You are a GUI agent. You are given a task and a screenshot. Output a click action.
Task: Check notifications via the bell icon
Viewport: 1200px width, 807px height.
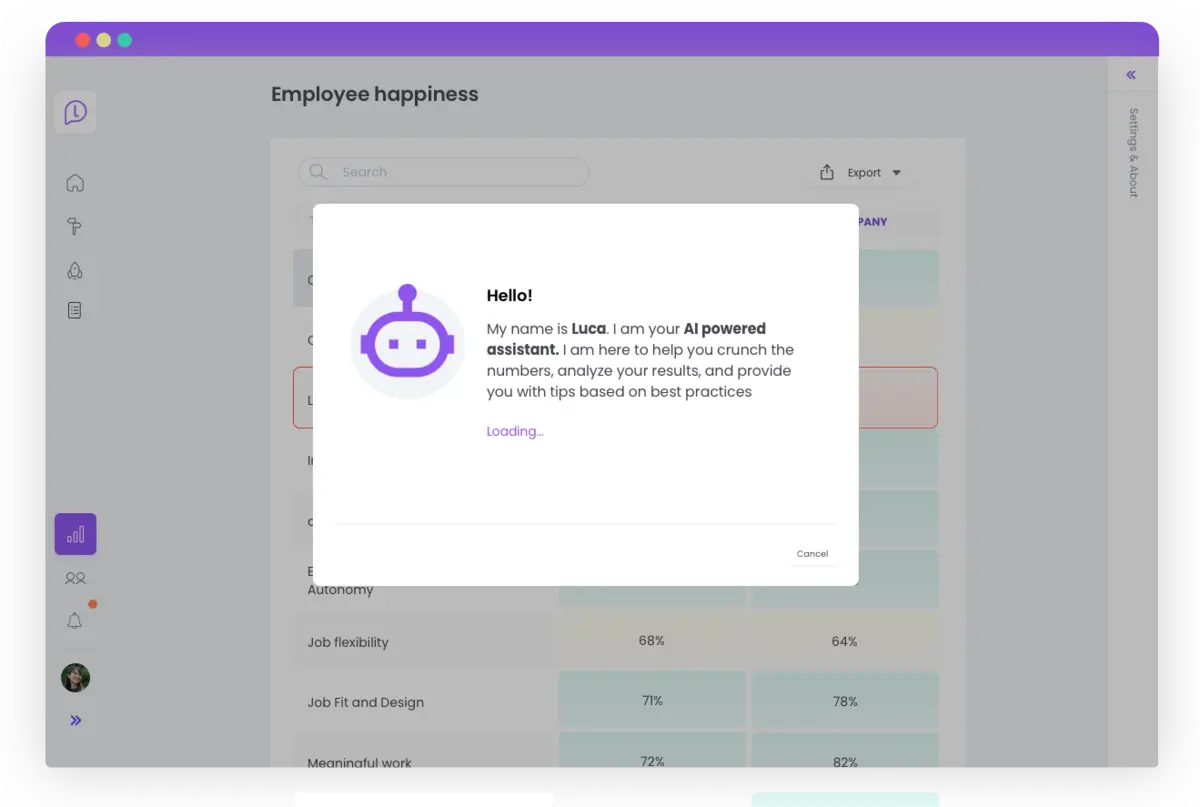74,621
